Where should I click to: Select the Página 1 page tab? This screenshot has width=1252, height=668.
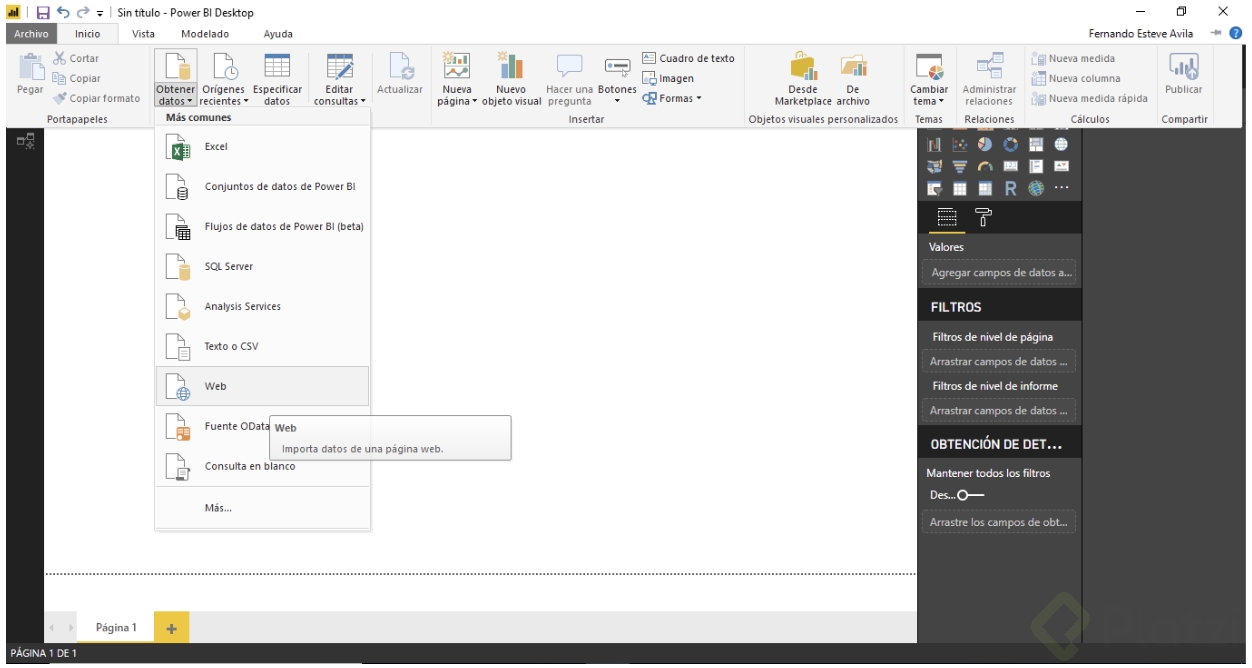pos(116,627)
